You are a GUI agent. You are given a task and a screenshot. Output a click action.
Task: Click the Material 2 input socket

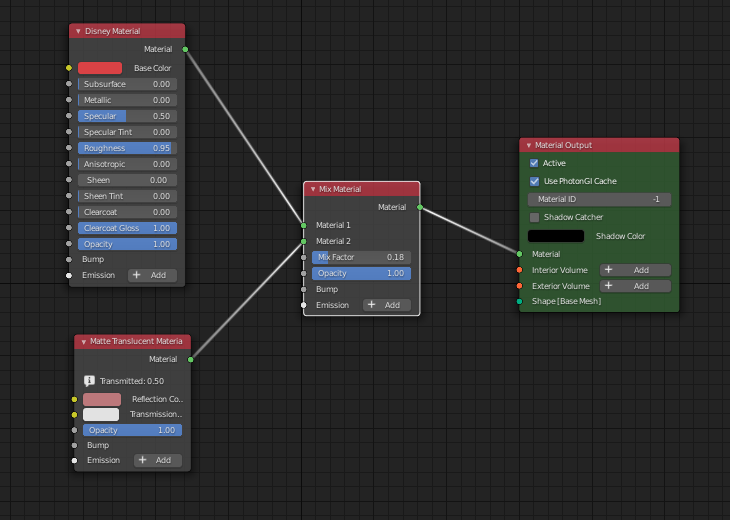click(x=304, y=241)
